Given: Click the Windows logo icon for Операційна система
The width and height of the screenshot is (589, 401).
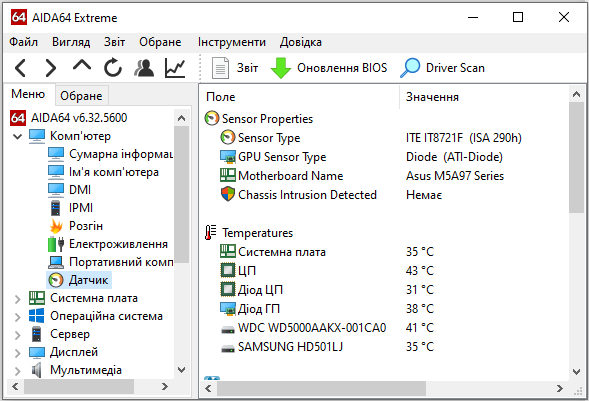Looking at the screenshot, I should (37, 316).
